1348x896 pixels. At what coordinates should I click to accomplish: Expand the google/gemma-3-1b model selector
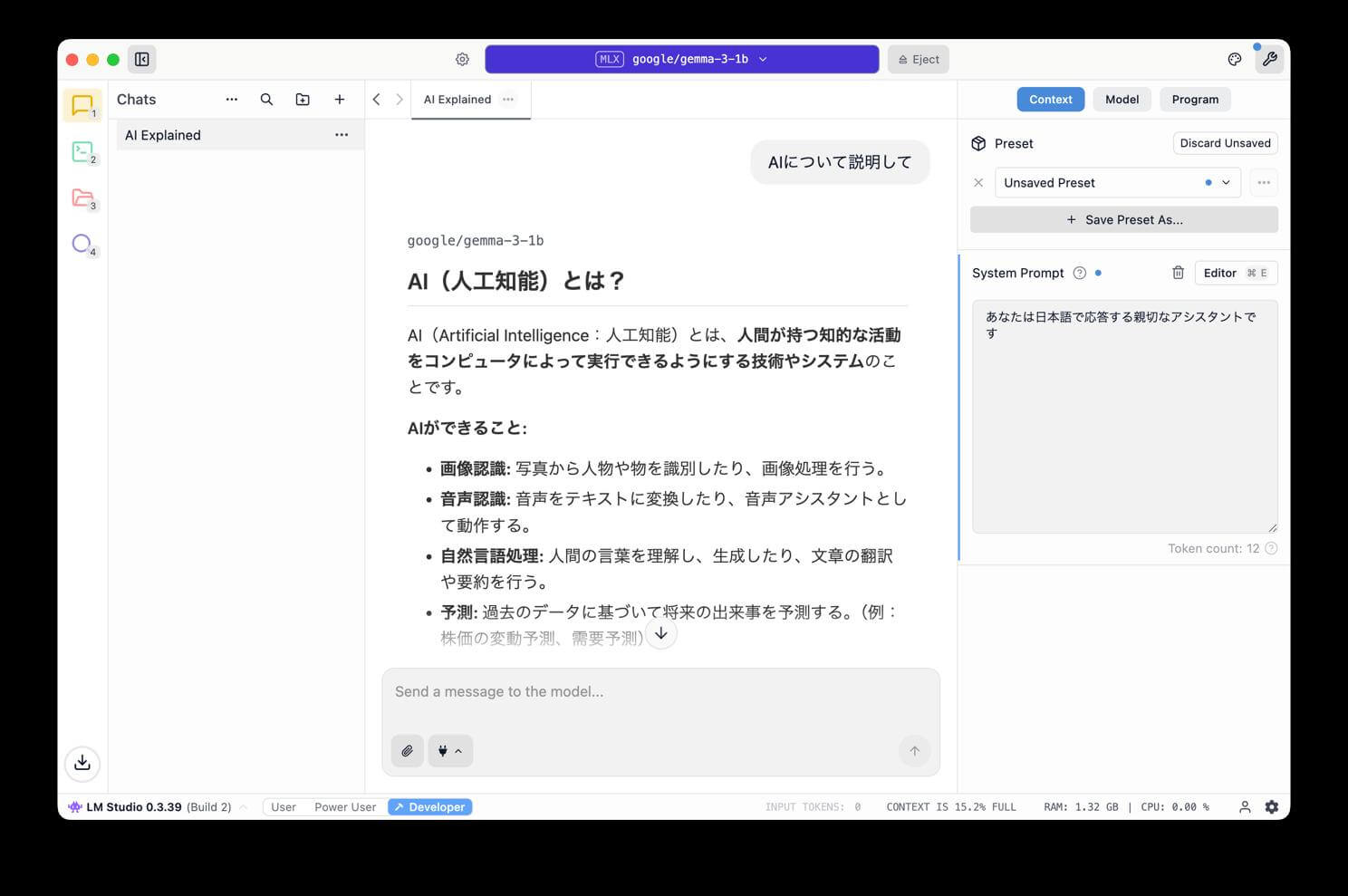[681, 60]
